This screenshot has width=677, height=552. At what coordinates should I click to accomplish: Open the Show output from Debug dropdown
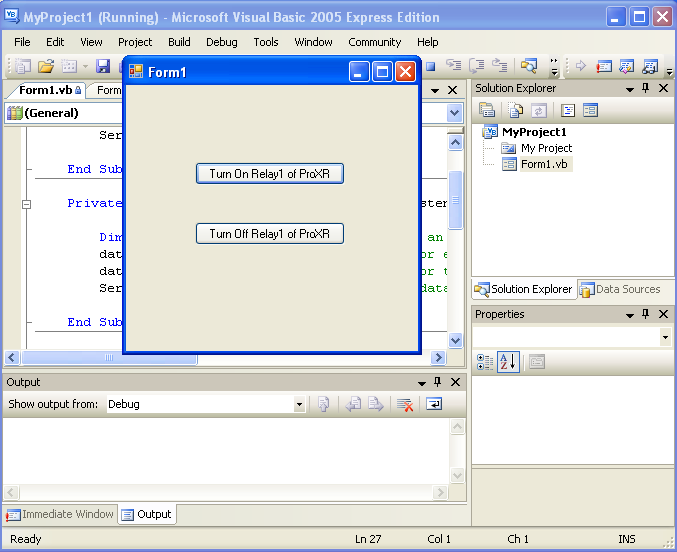click(299, 405)
